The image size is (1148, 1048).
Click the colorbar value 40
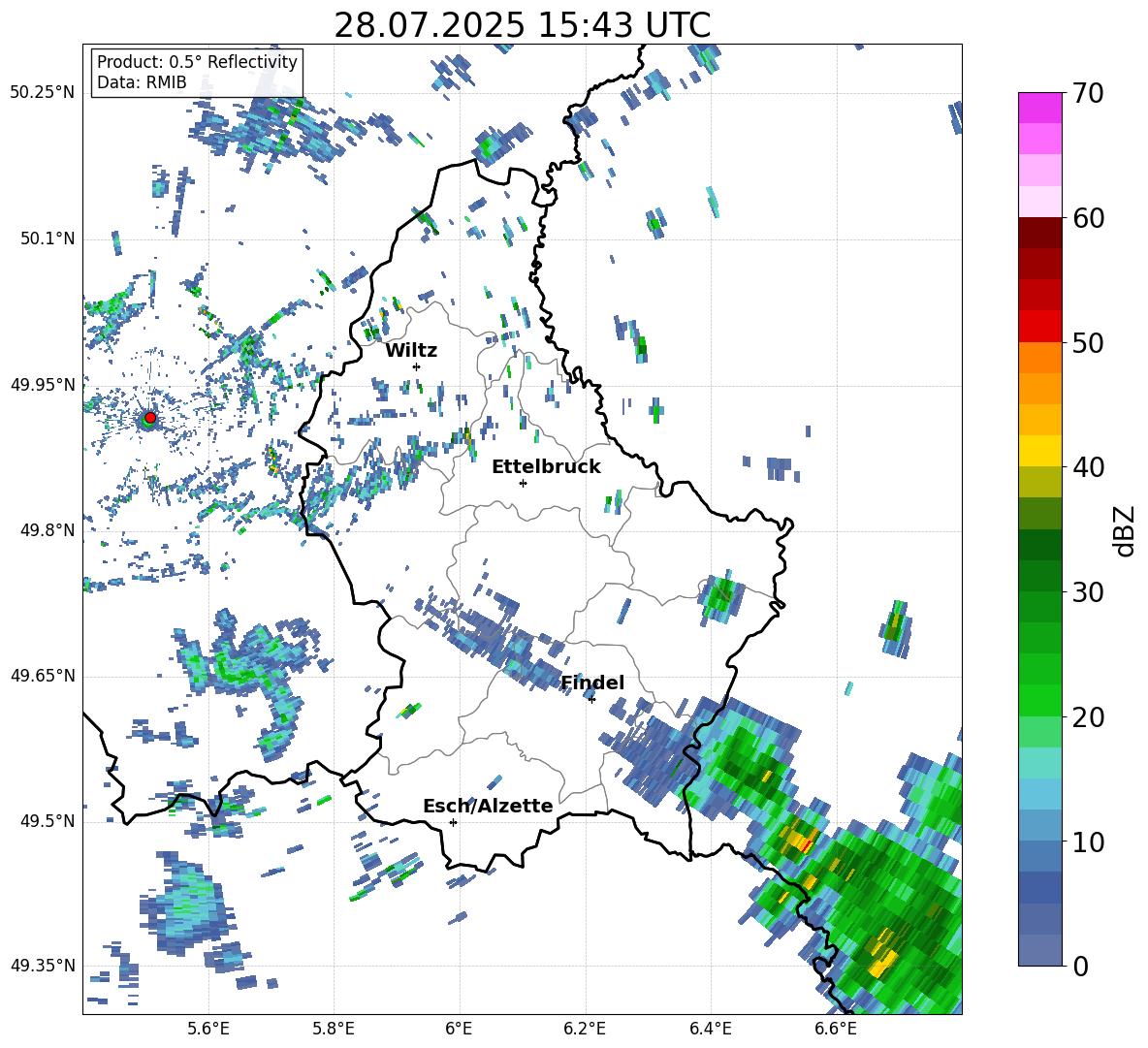click(x=1088, y=467)
